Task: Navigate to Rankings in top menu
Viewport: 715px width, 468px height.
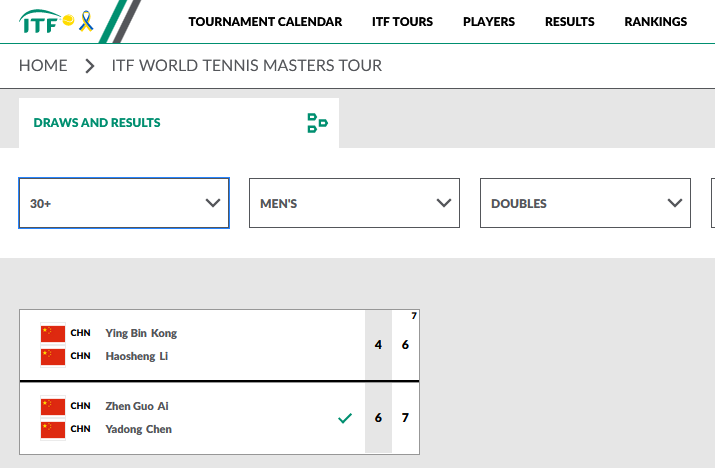Action: [x=655, y=22]
